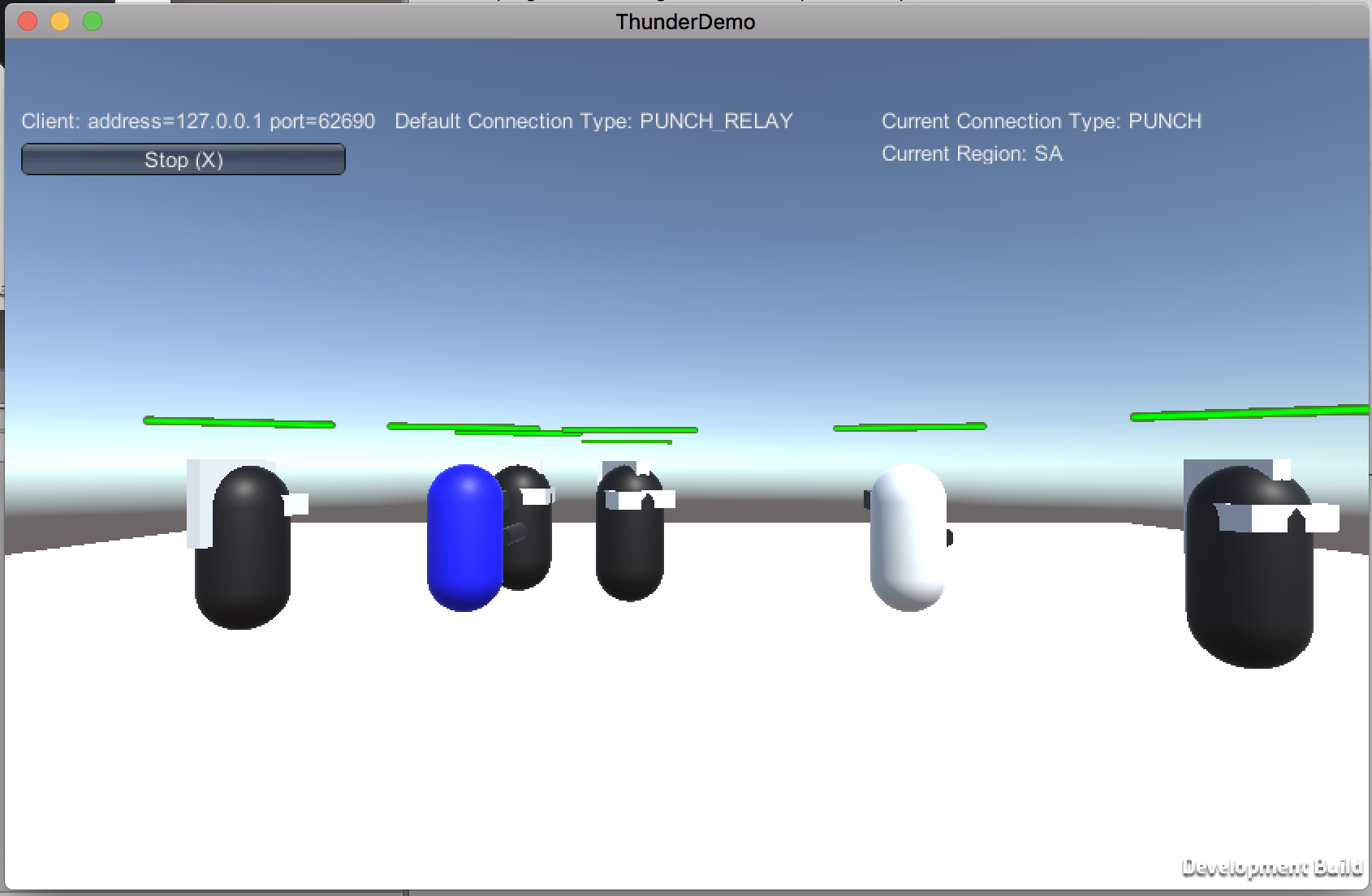1372x896 pixels.
Task: Click 'Default Connection Type: PUNCH_RELAY' label
Action: point(593,121)
